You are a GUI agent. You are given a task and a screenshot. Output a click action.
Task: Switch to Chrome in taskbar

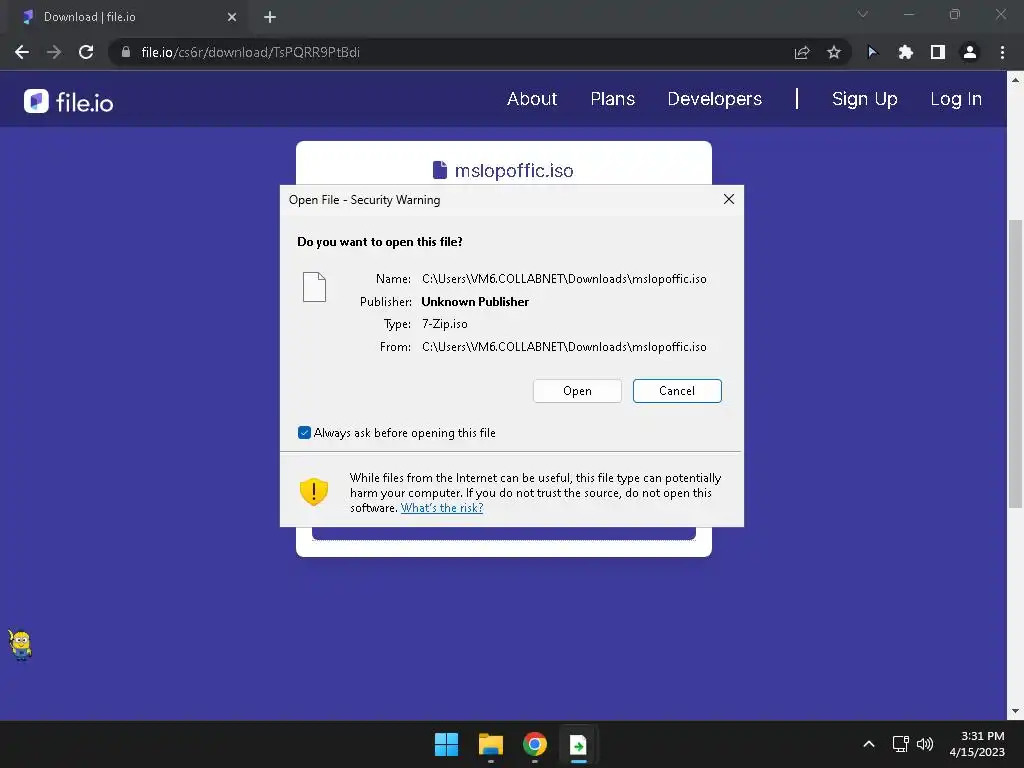click(534, 744)
